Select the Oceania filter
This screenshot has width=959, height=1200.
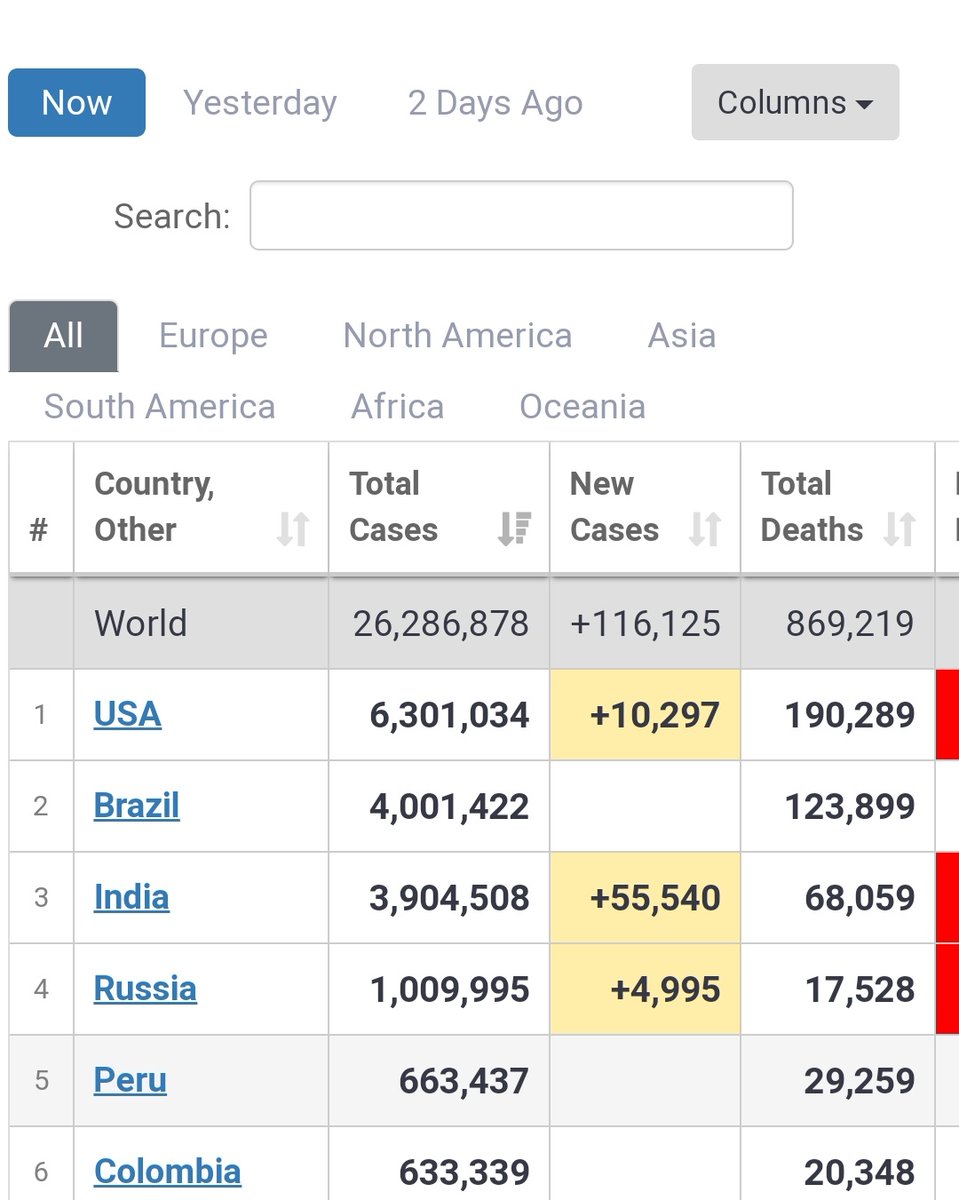pos(581,406)
